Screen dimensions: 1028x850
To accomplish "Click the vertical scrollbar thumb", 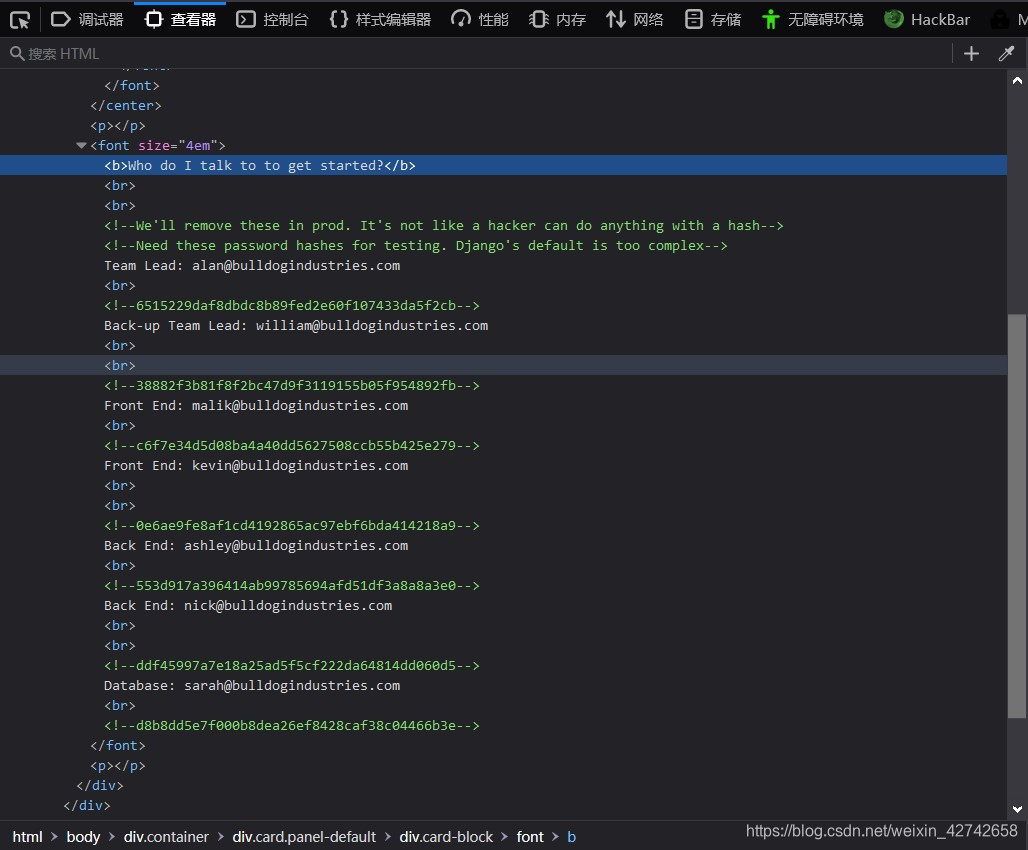I will coord(1017,516).
